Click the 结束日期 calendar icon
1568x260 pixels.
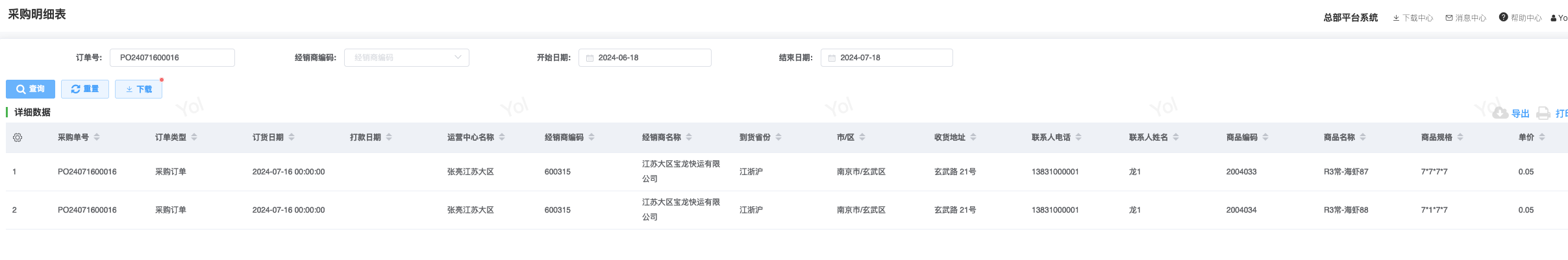tap(832, 58)
